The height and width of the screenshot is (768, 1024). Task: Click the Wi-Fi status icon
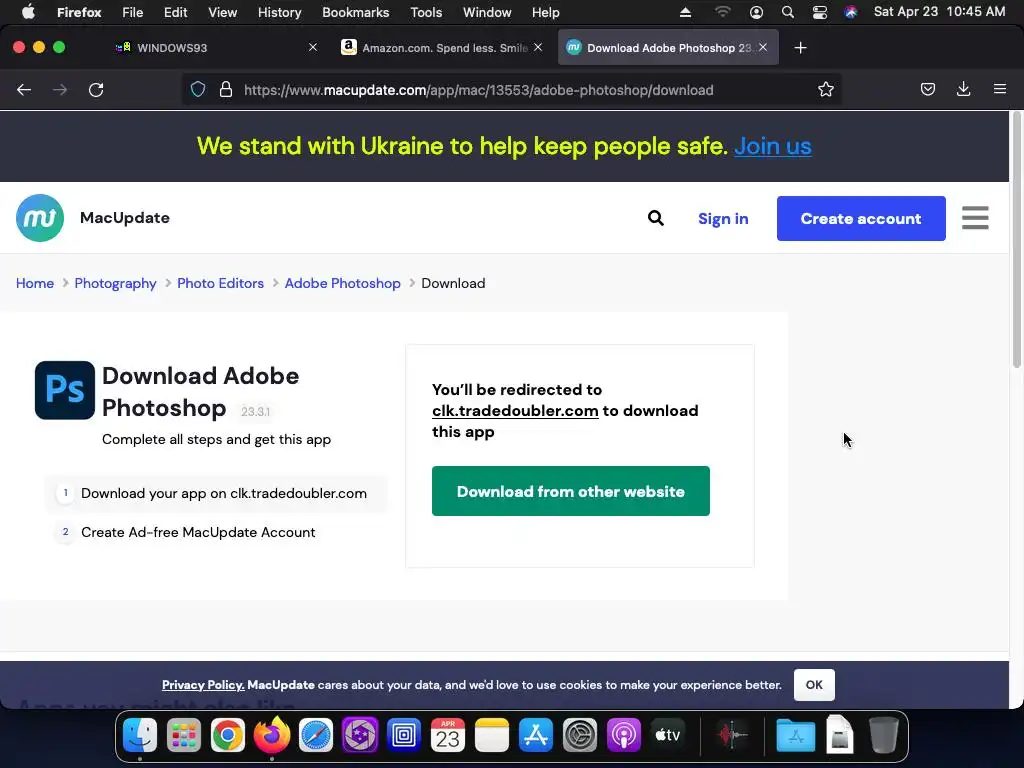722,12
